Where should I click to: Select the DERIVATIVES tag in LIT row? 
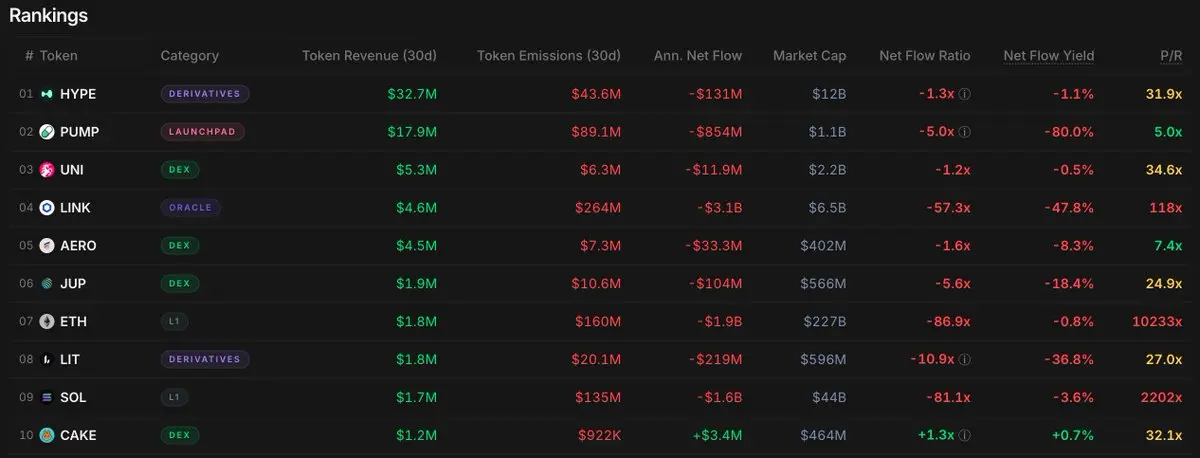[205, 360]
